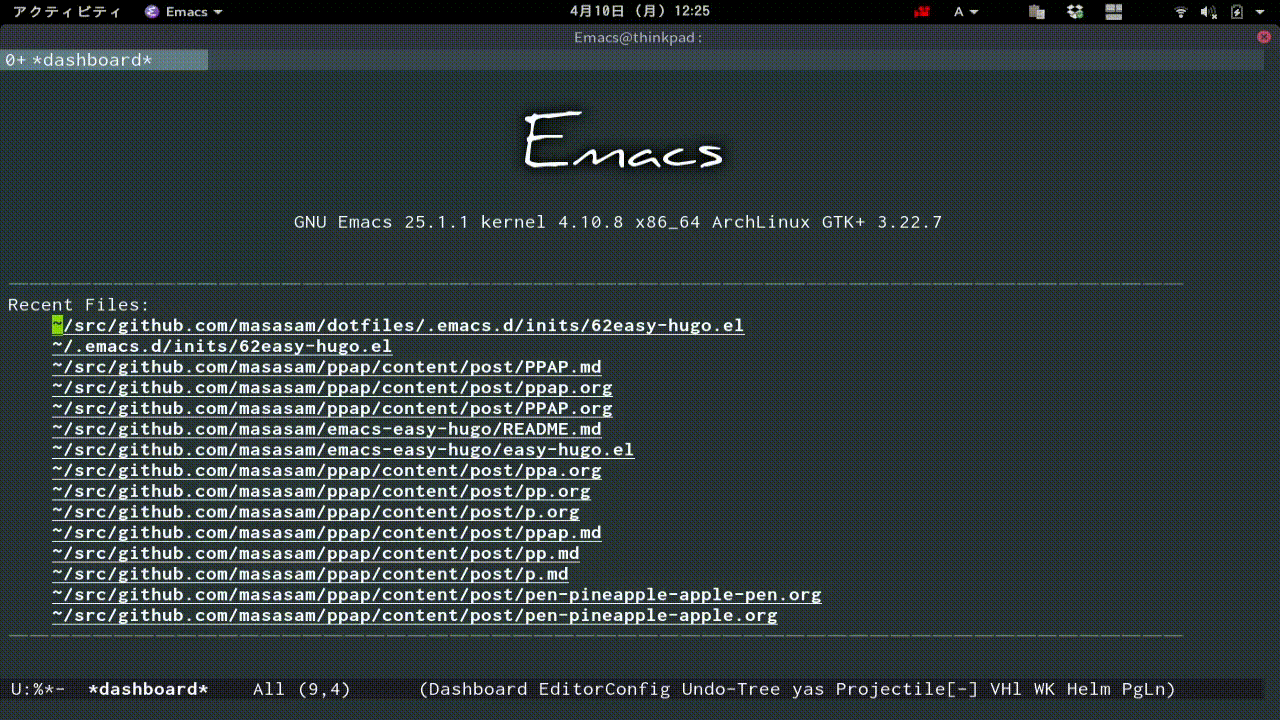1280x720 pixels.
Task: Open emacs-easy-hugo/README.md
Action: coord(327,429)
